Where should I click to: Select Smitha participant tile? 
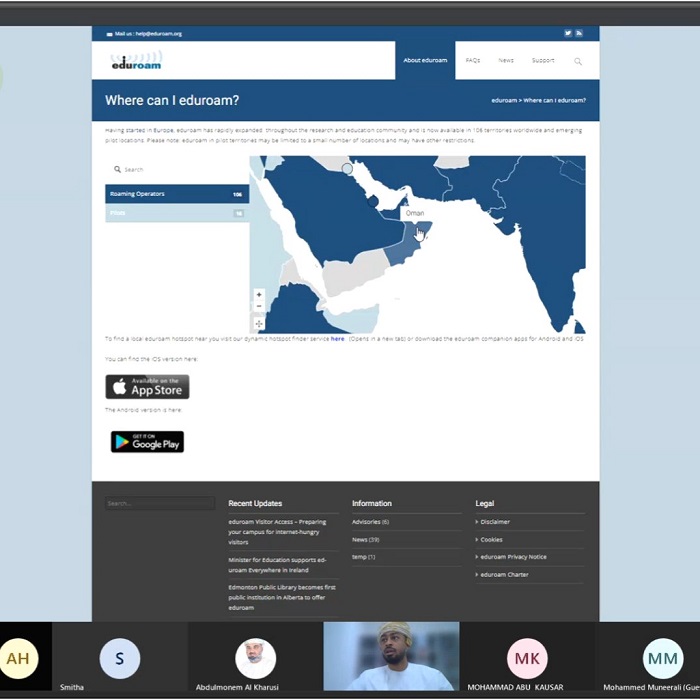120,656
